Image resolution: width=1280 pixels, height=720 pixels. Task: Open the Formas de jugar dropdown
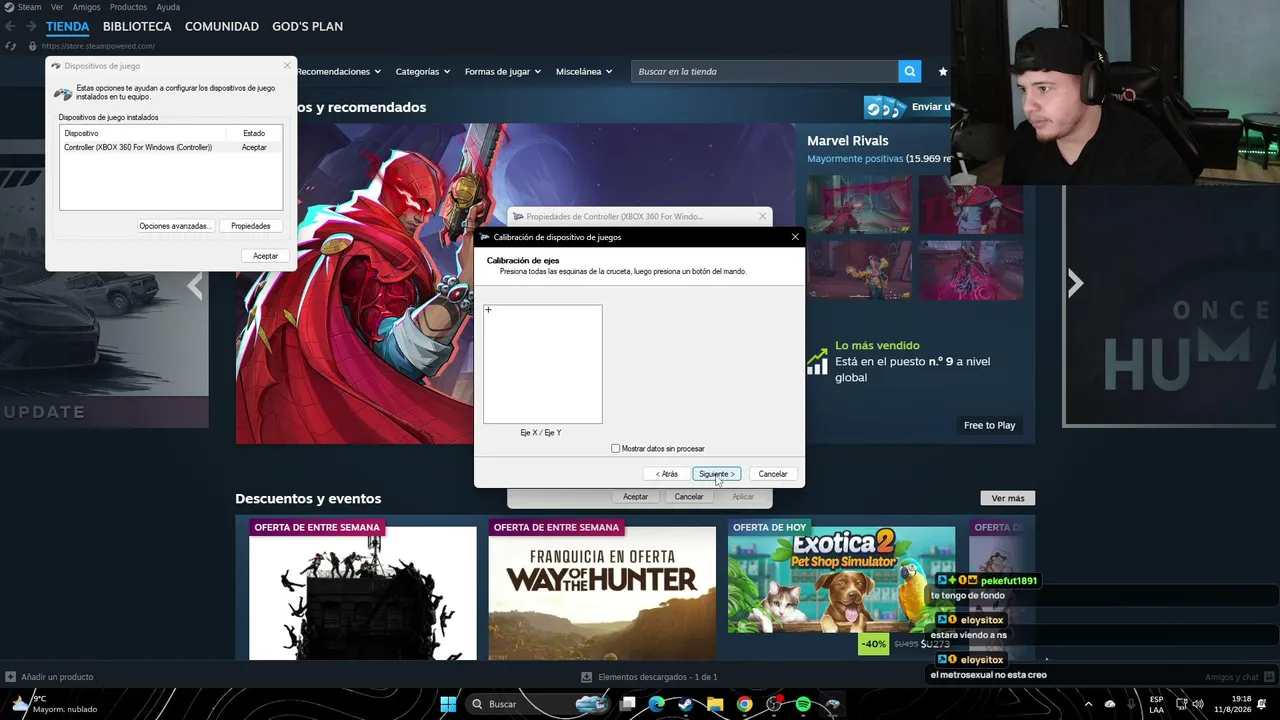tap(503, 71)
